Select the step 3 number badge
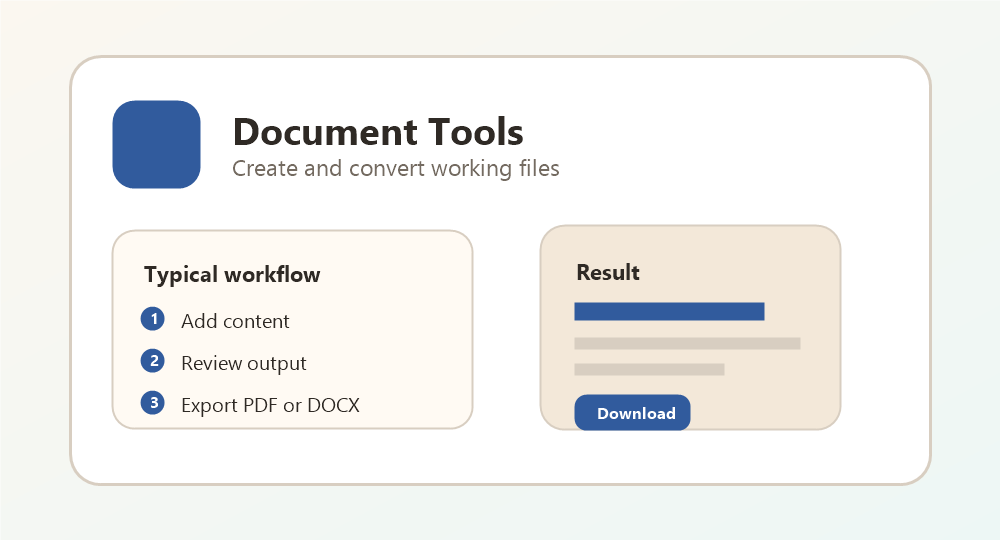This screenshot has width=1000, height=540. 152,403
